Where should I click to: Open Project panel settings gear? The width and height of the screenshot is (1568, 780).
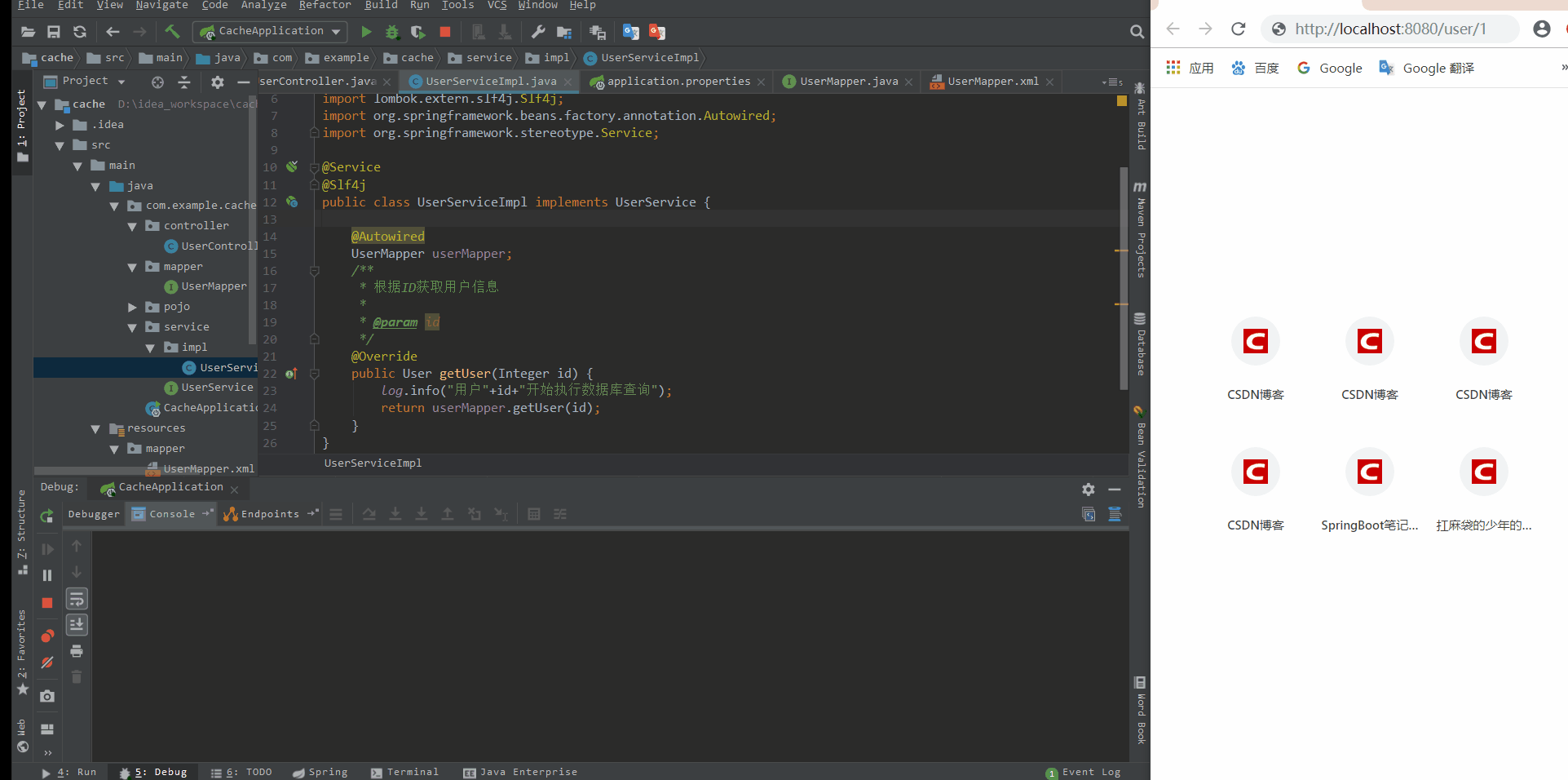coord(217,82)
